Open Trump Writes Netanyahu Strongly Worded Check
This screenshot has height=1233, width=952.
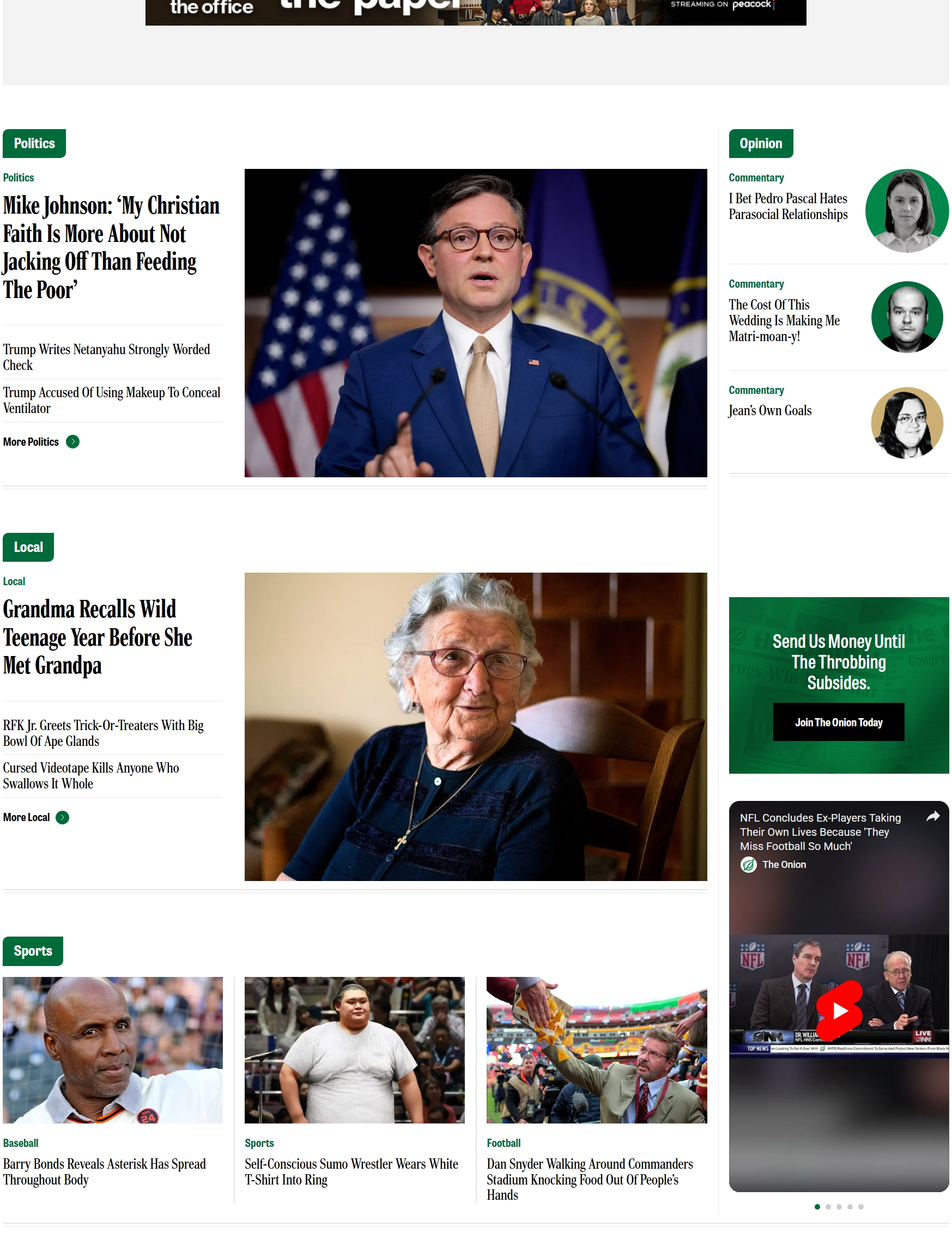tap(107, 357)
